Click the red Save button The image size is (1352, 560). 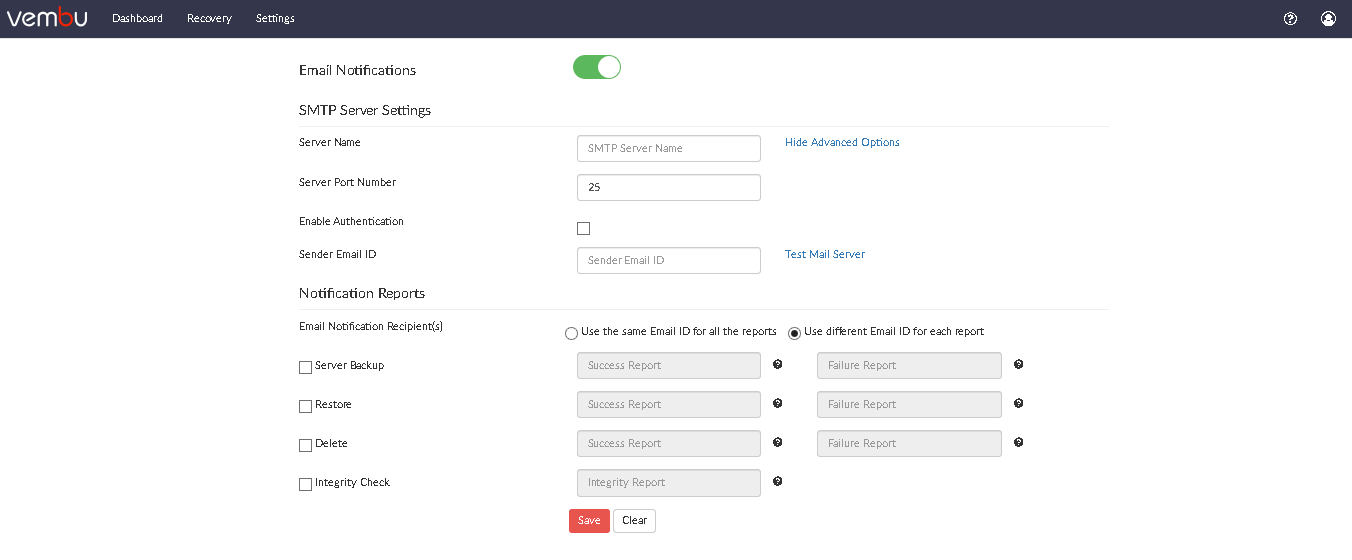pos(589,521)
